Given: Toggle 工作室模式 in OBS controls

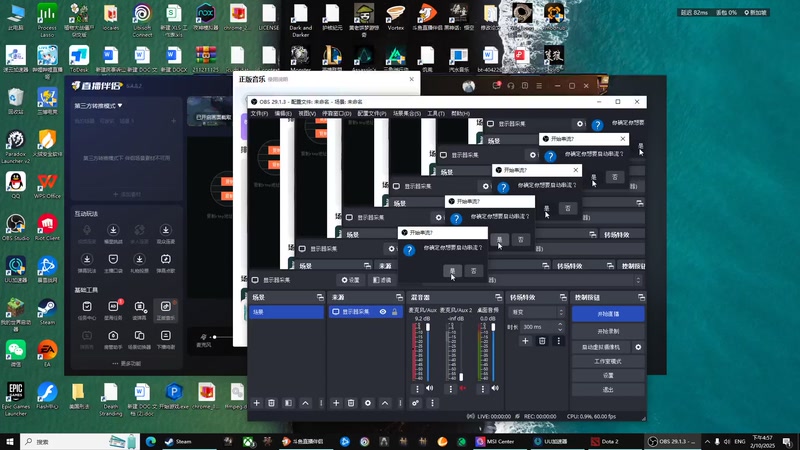Looking at the screenshot, I should 608,361.
